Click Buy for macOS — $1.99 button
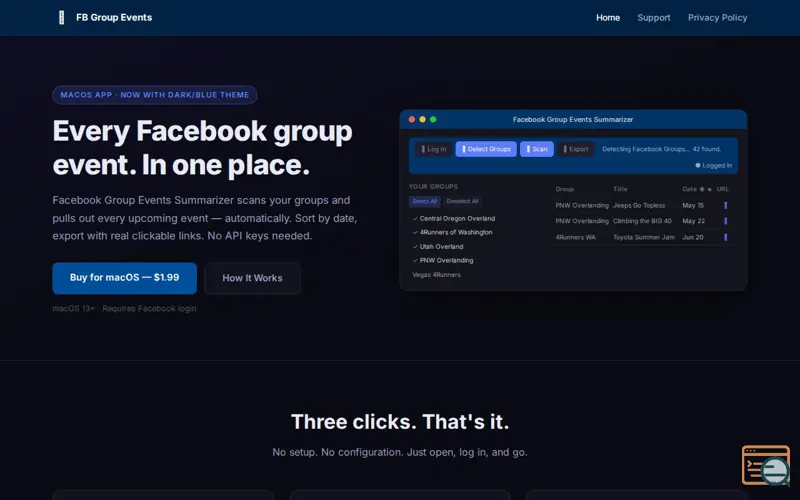Viewport: 800px width, 500px height. (x=124, y=278)
